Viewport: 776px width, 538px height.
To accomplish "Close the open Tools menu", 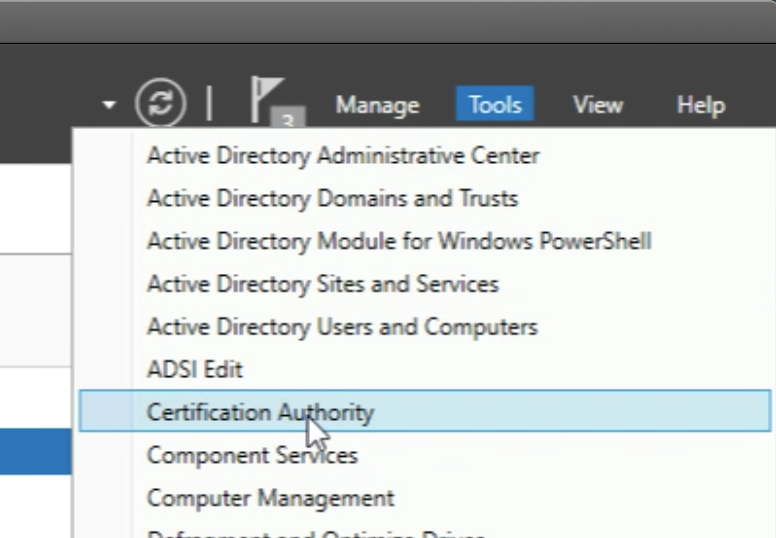I will 495,105.
